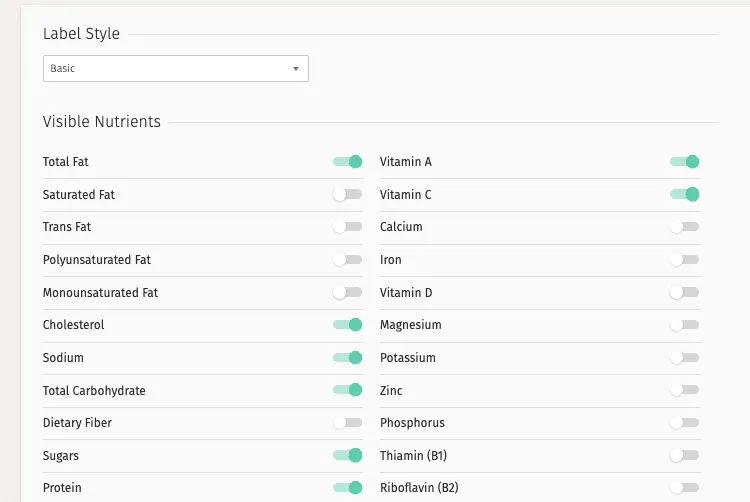Enable the Calcium toggle

[684, 227]
